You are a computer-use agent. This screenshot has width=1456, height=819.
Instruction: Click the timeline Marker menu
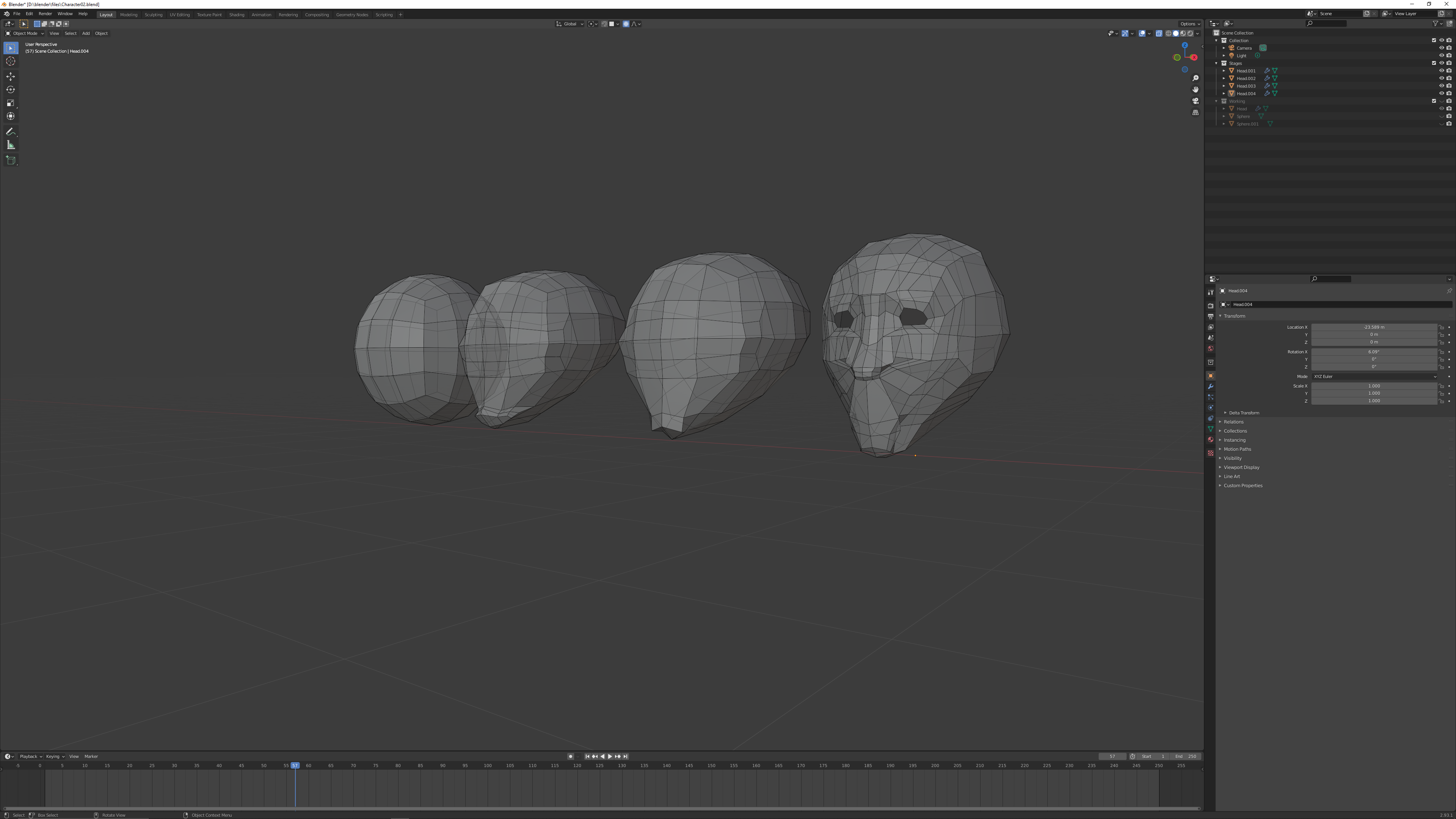(91, 757)
